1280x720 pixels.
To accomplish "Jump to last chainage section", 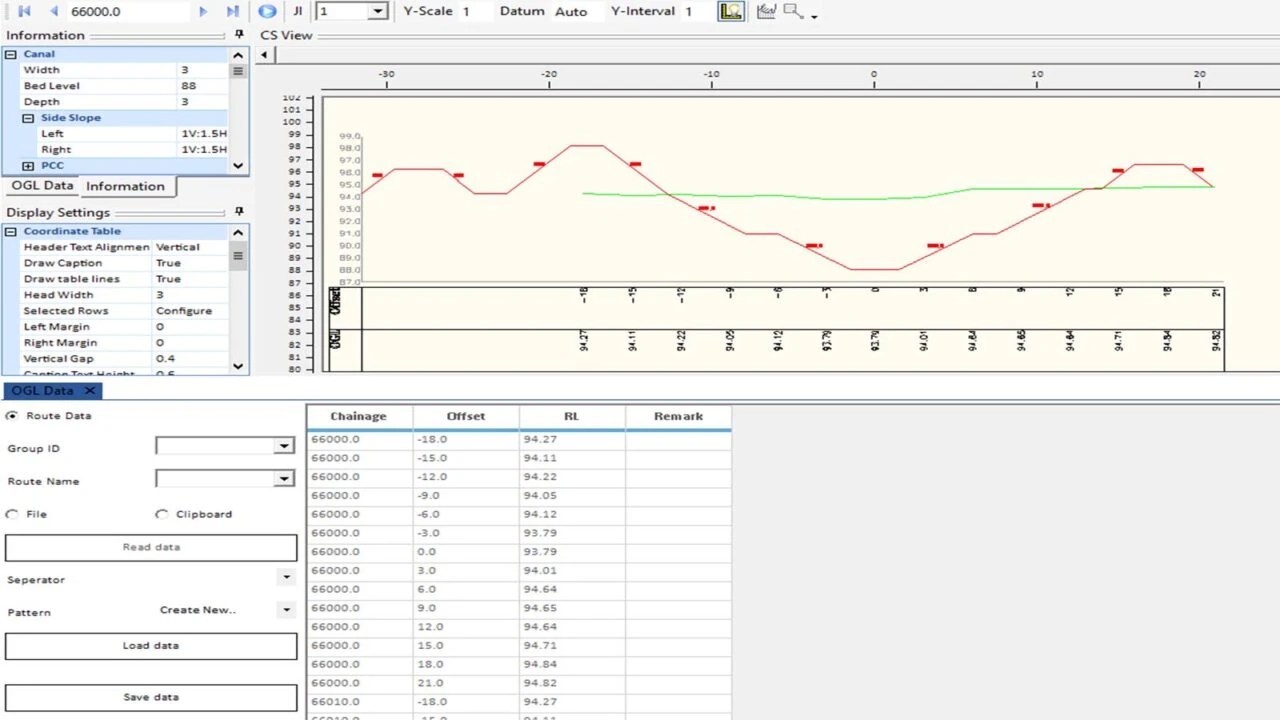I will [x=233, y=11].
